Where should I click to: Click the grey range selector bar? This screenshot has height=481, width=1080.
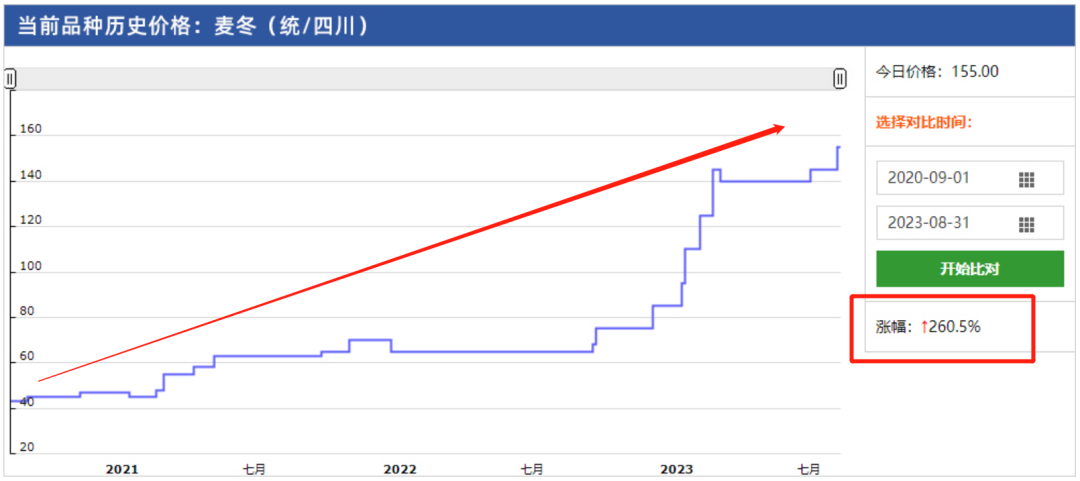click(424, 79)
